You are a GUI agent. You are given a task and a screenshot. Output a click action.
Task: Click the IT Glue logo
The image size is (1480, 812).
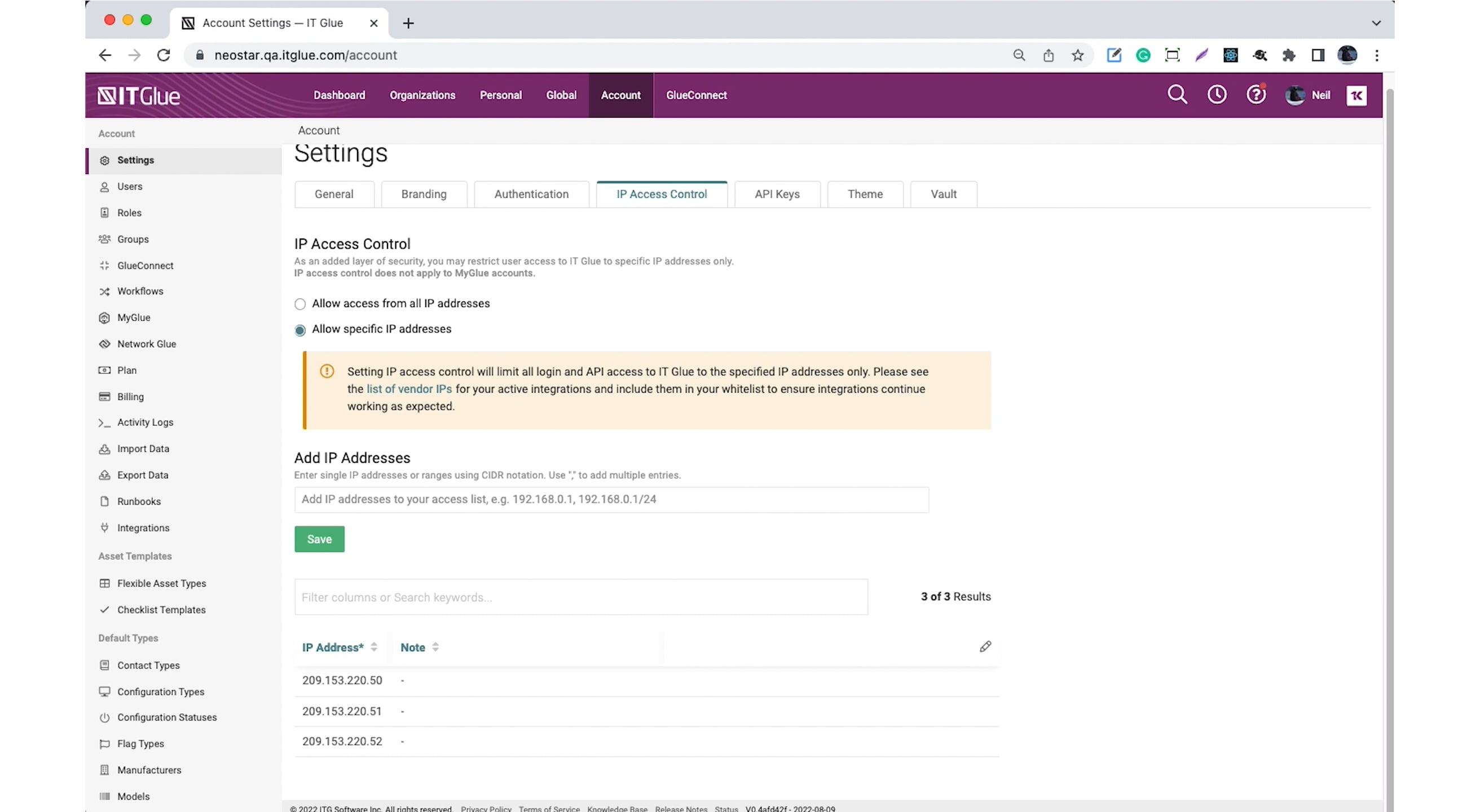click(x=138, y=95)
